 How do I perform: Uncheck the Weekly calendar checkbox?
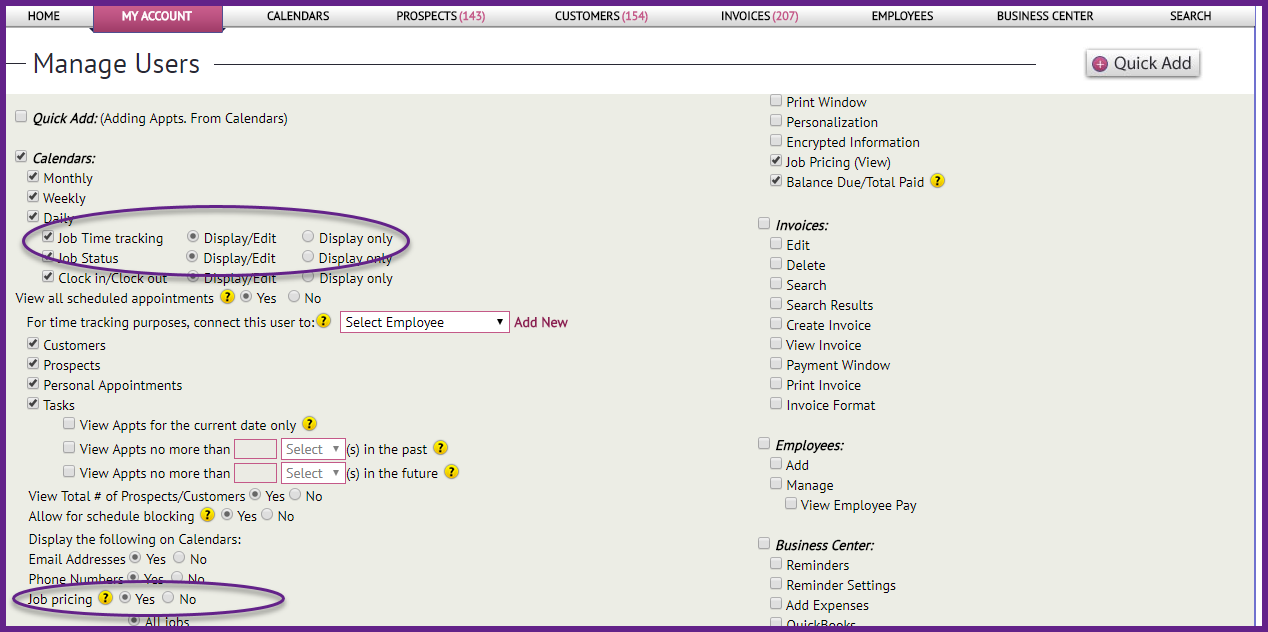click(33, 197)
